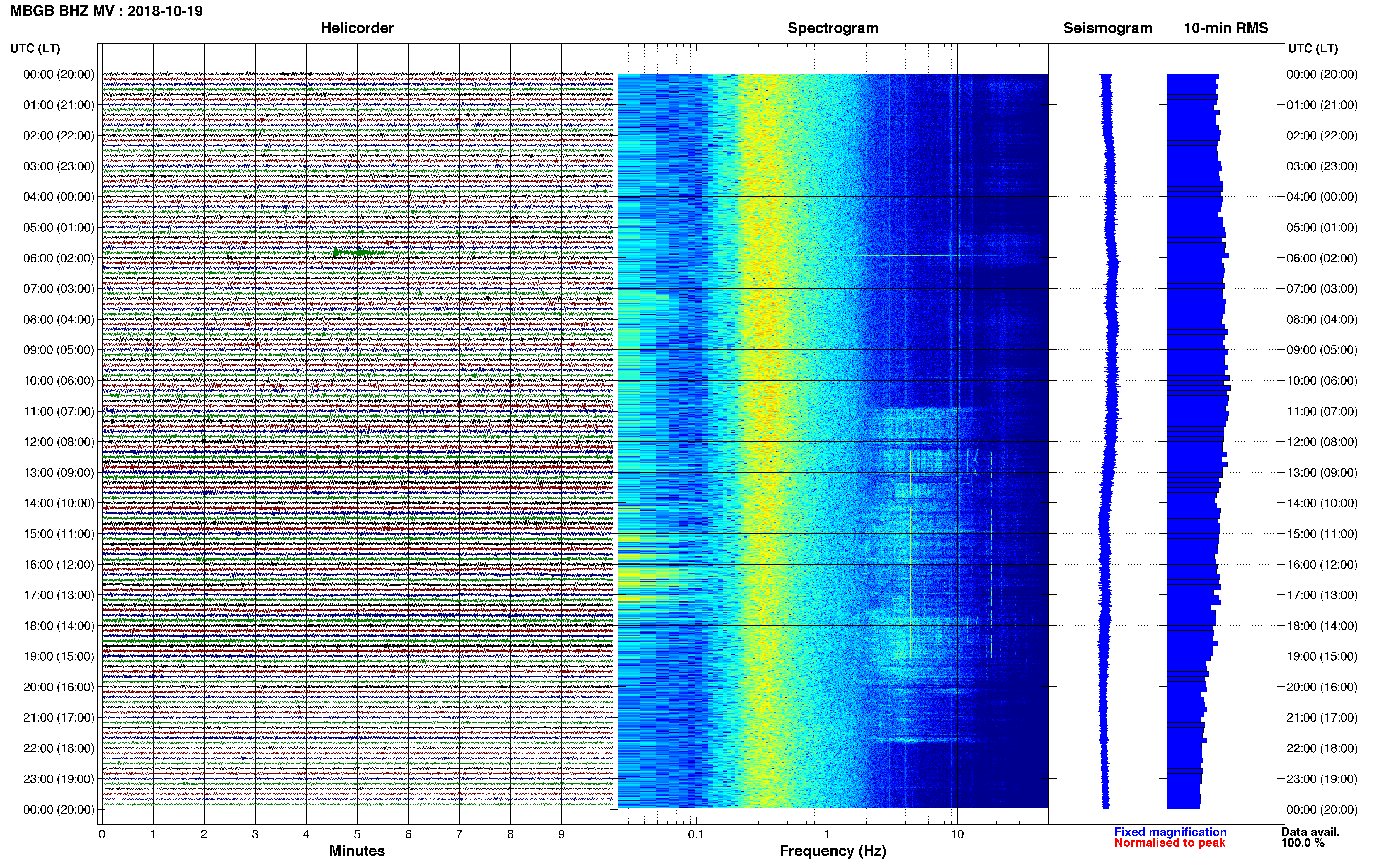Click the minute 5 tick label
Screen dimensions: 1389x868
click(x=357, y=834)
